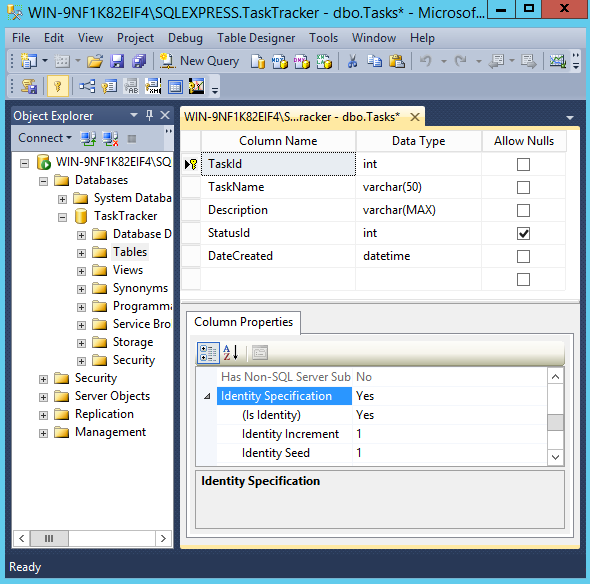Click the New Query button
Screen dimensions: 590x584
[x=199, y=61]
